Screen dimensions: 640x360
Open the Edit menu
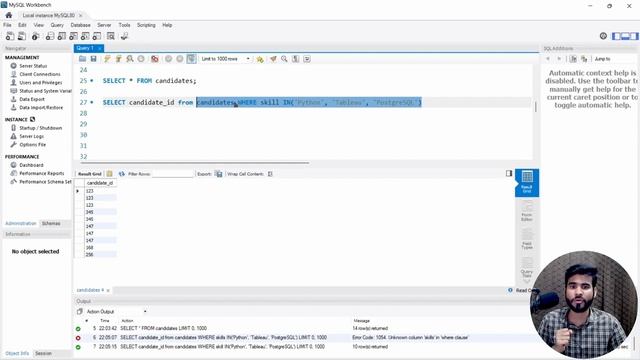tap(22, 25)
